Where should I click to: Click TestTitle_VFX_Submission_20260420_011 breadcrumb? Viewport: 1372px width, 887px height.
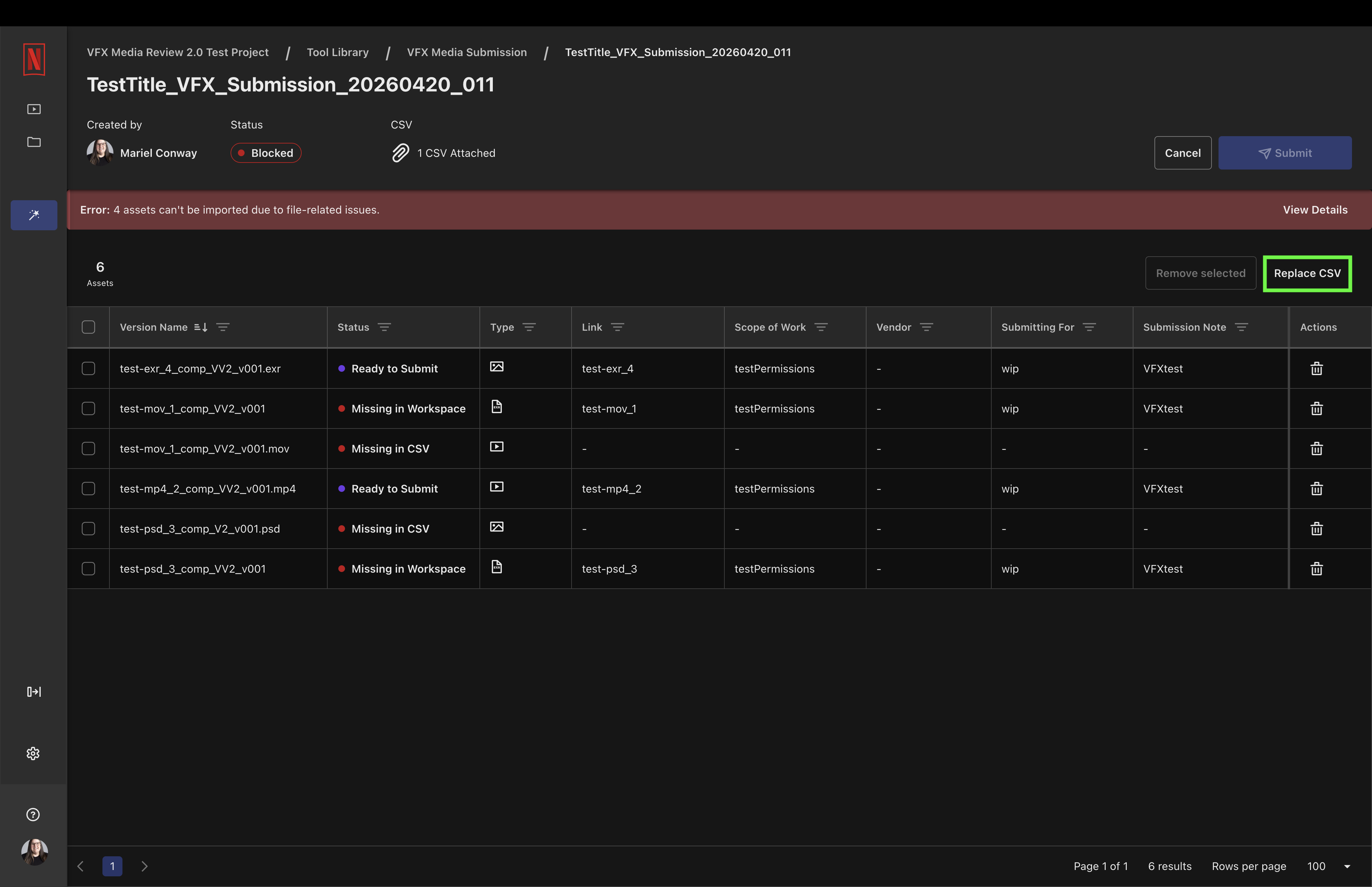point(678,52)
